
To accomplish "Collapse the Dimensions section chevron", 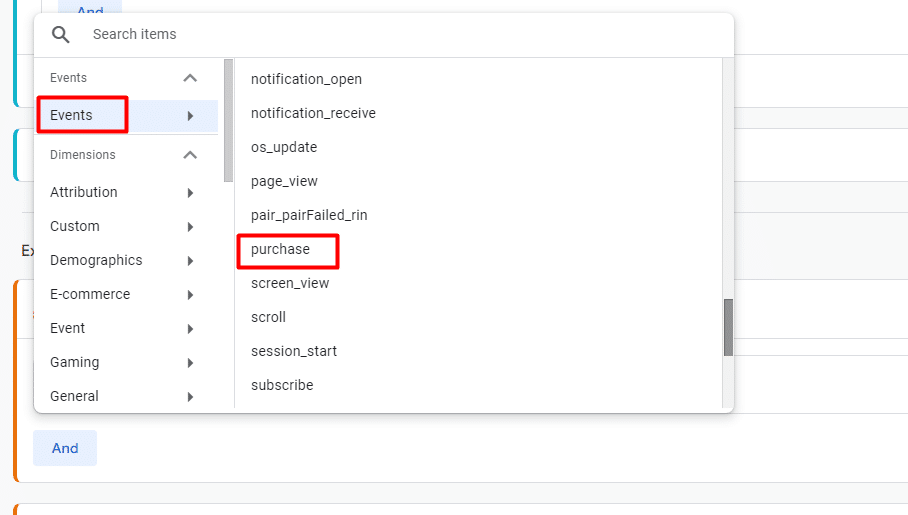I will coord(190,155).
